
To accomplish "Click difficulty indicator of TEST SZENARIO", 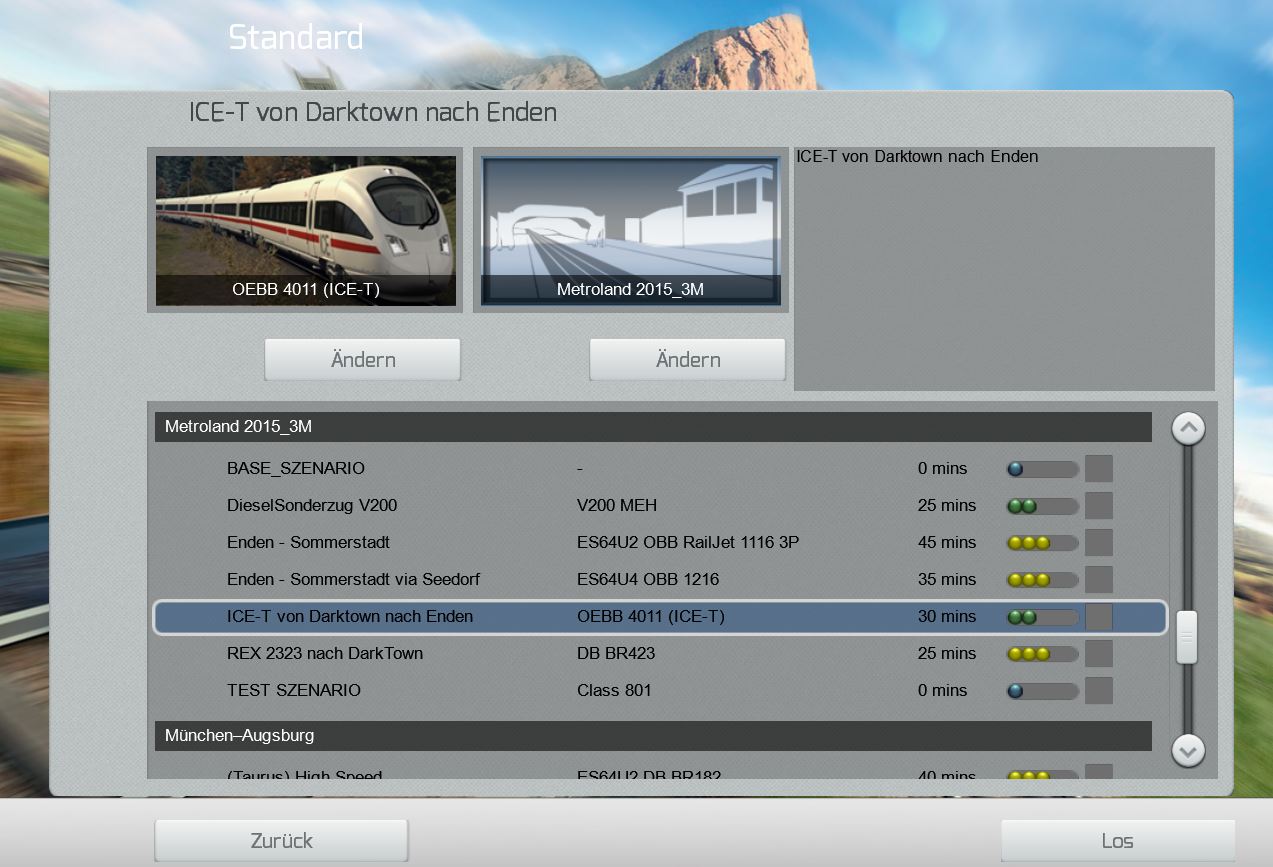I will 1043,691.
